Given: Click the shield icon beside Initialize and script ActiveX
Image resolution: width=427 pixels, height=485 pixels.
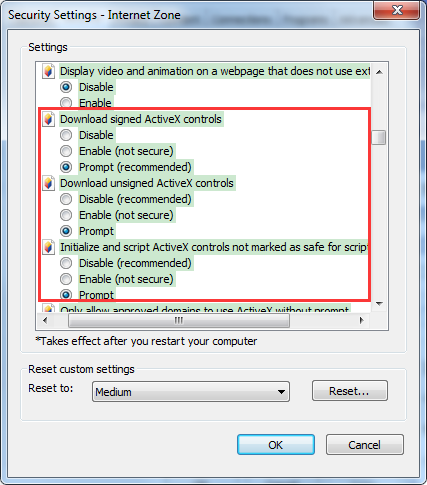Looking at the screenshot, I should click(49, 247).
